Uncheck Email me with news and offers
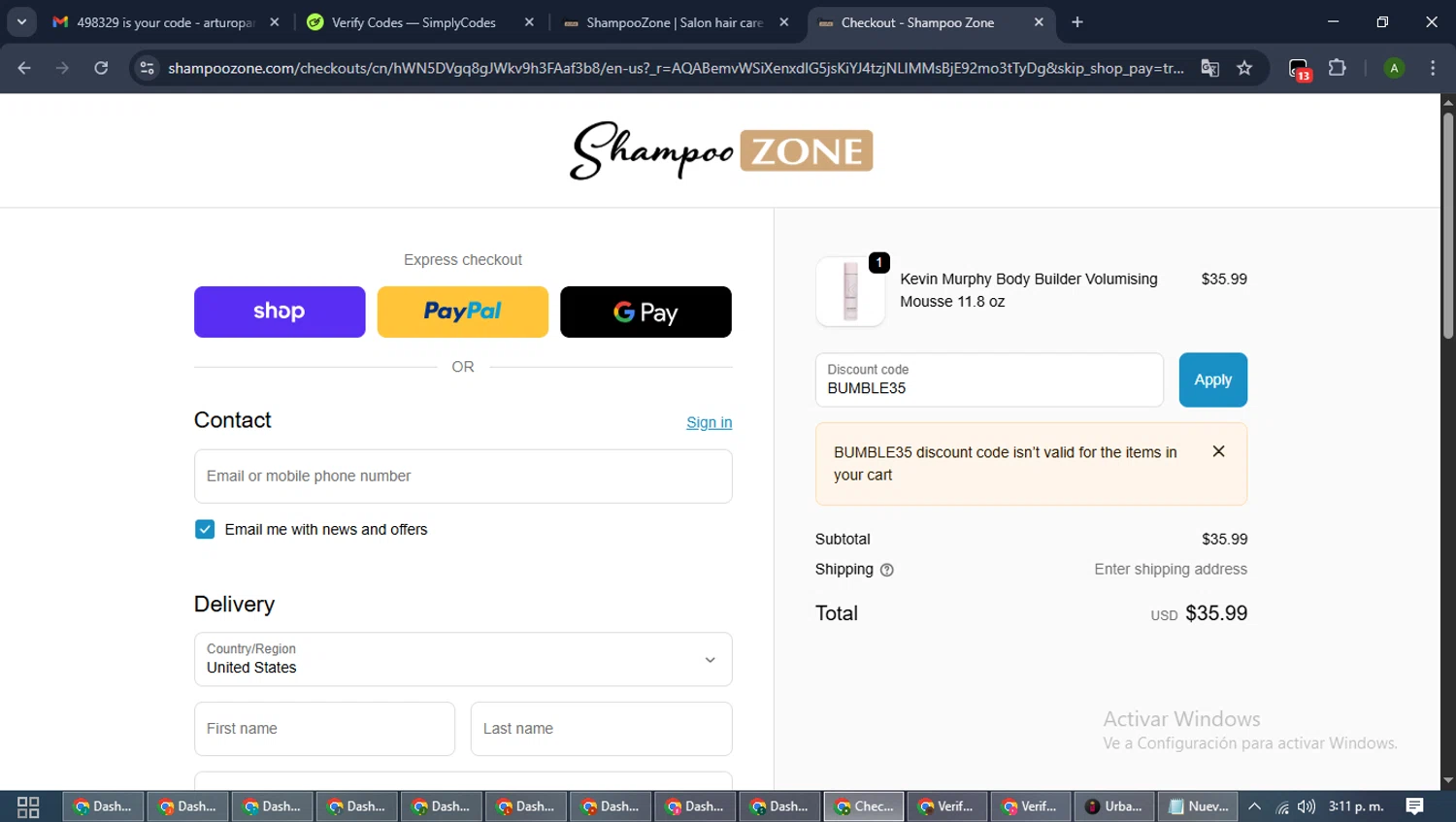The height and width of the screenshot is (822, 1456). coord(205,529)
